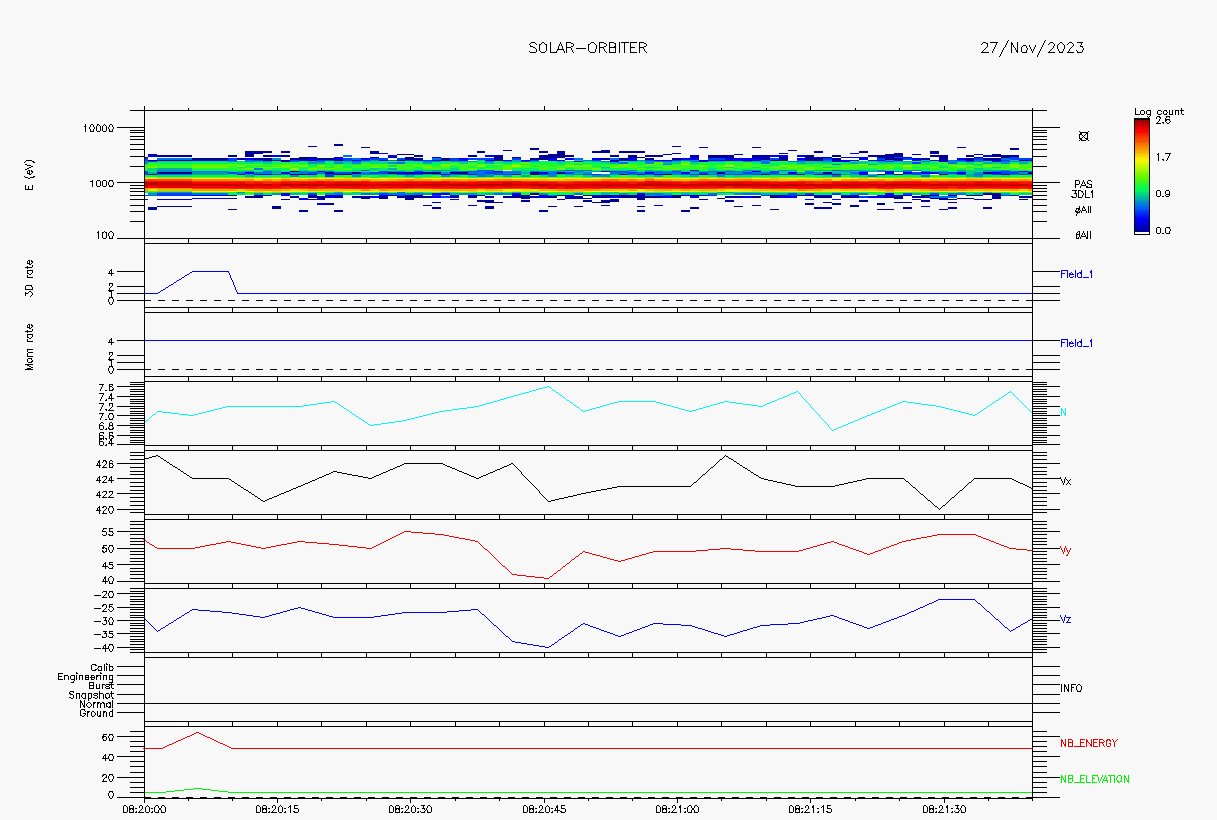
Task: Click the 45 tick on the Vy axis
Action: (108, 564)
